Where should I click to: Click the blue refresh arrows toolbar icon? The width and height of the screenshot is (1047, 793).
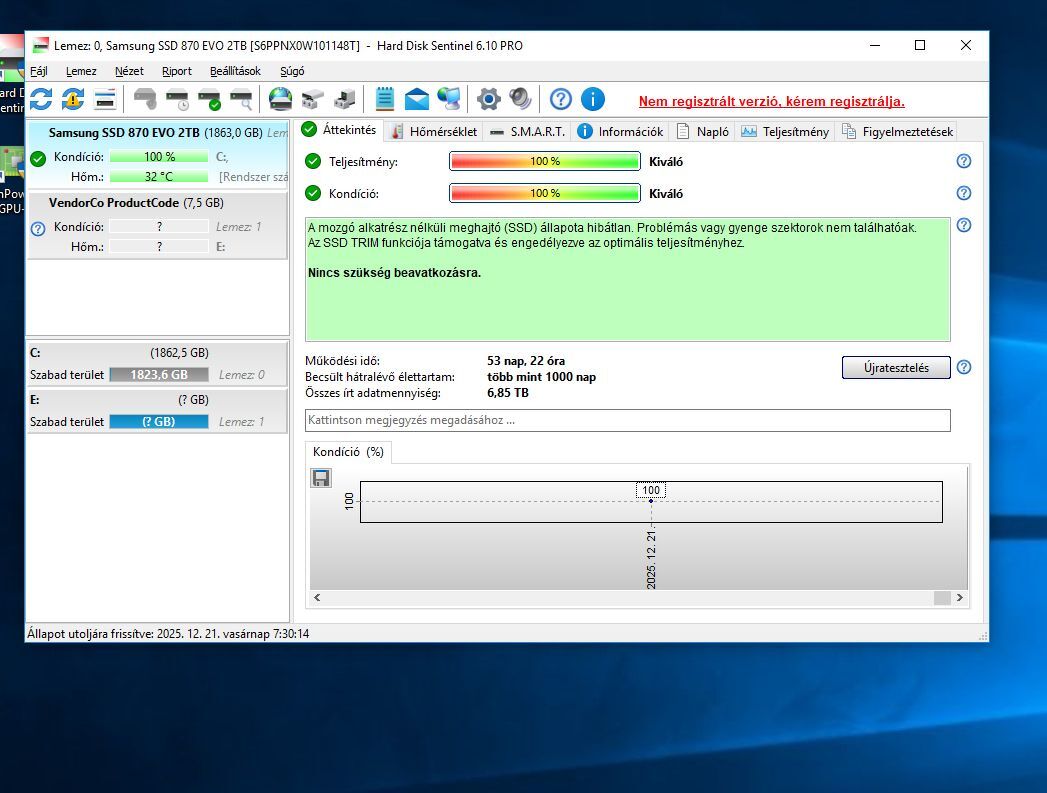(x=41, y=99)
